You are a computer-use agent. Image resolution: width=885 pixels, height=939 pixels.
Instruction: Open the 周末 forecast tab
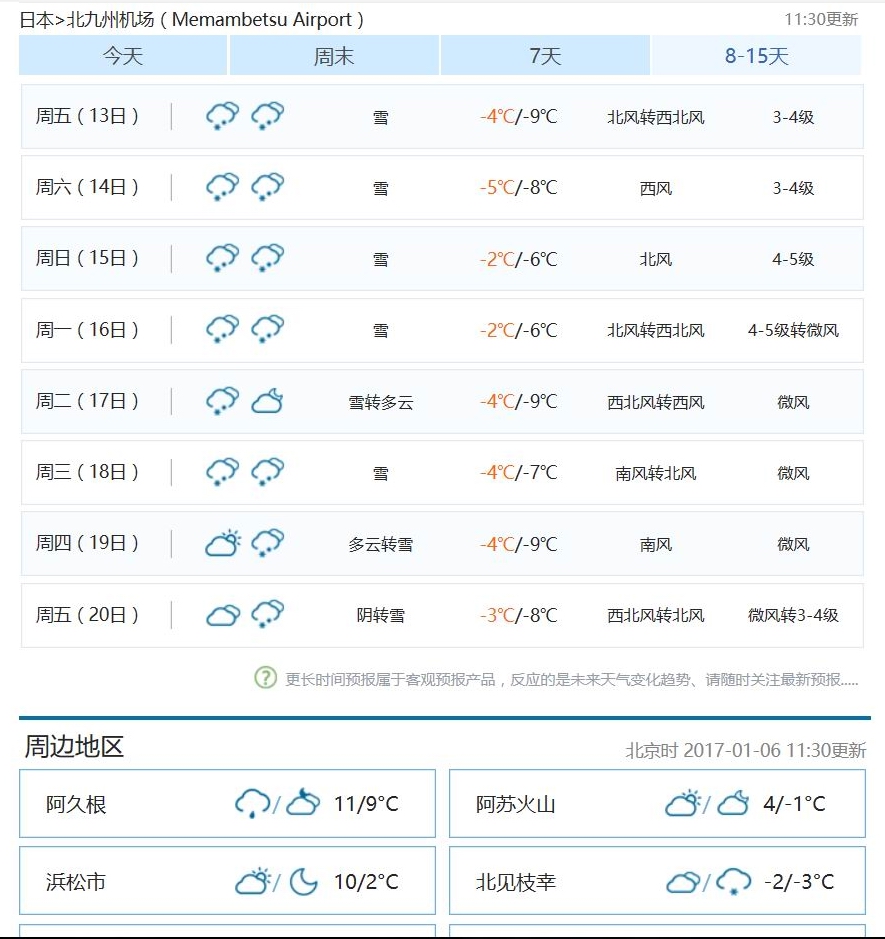[334, 55]
